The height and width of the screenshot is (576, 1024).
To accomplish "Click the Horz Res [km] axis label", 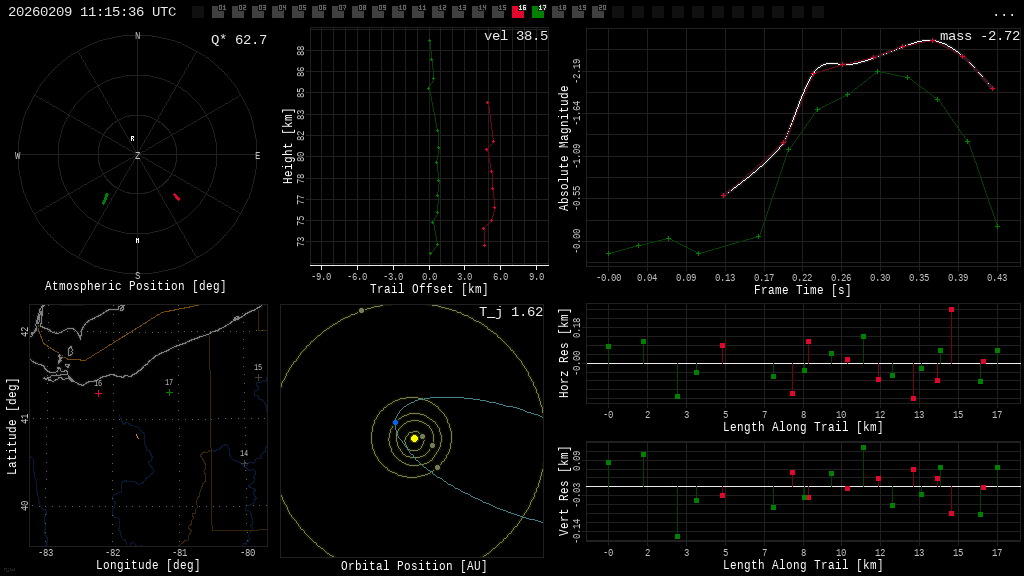I will (x=564, y=353).
